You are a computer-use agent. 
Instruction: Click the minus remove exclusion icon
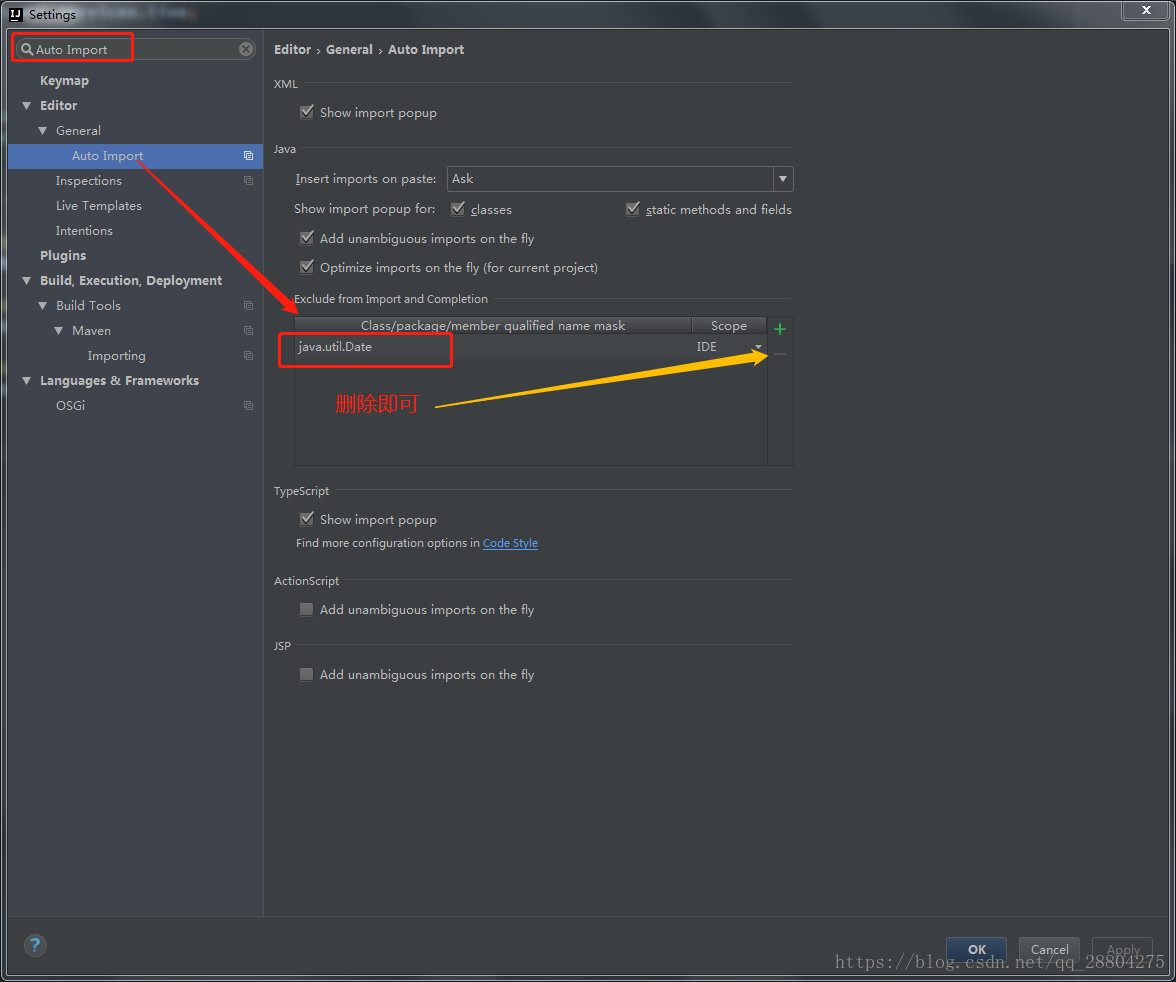point(780,354)
